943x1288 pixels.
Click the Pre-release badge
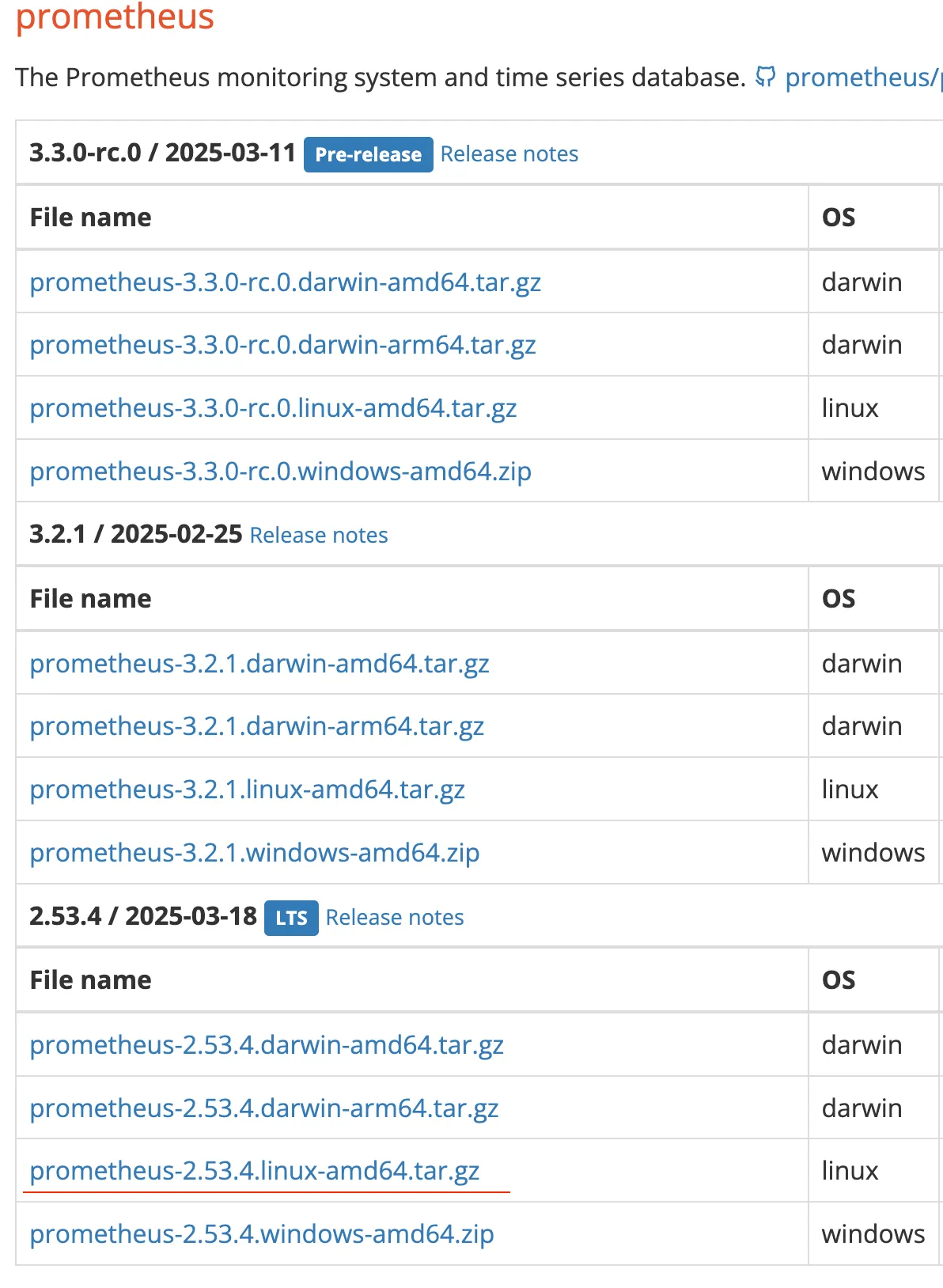pos(369,154)
